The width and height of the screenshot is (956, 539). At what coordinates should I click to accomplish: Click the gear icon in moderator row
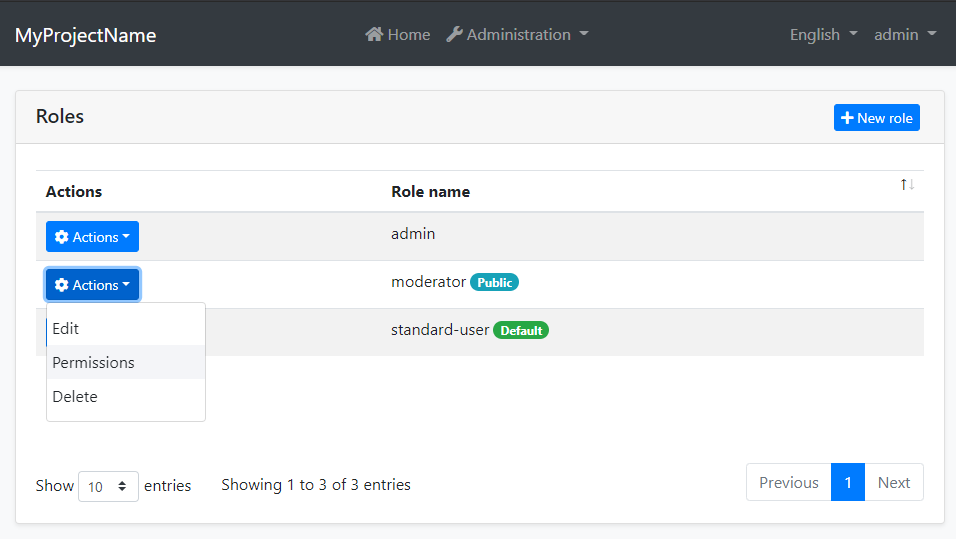click(x=62, y=285)
